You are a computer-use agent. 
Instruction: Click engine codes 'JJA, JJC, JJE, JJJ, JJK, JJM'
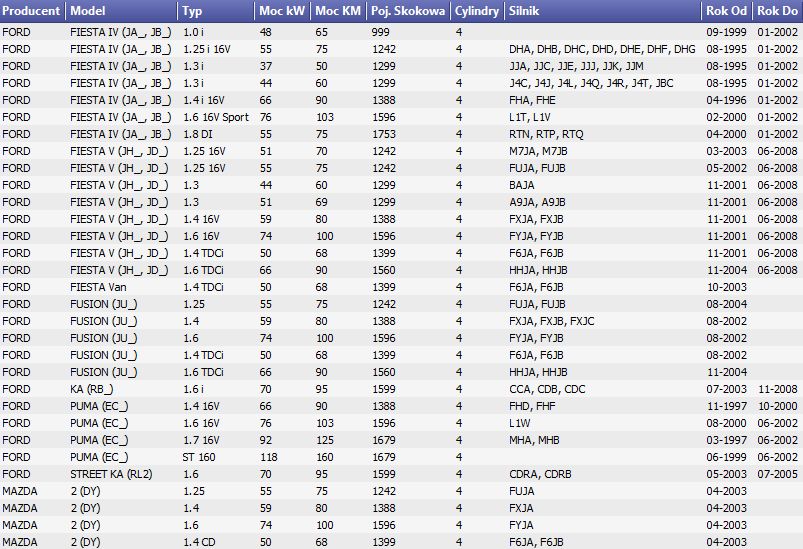[x=576, y=66]
